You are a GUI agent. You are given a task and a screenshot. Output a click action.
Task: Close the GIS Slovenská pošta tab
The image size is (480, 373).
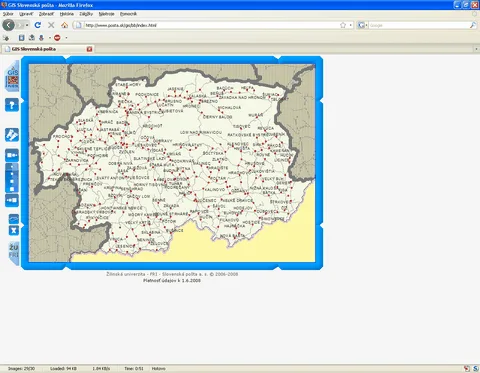(x=89, y=49)
